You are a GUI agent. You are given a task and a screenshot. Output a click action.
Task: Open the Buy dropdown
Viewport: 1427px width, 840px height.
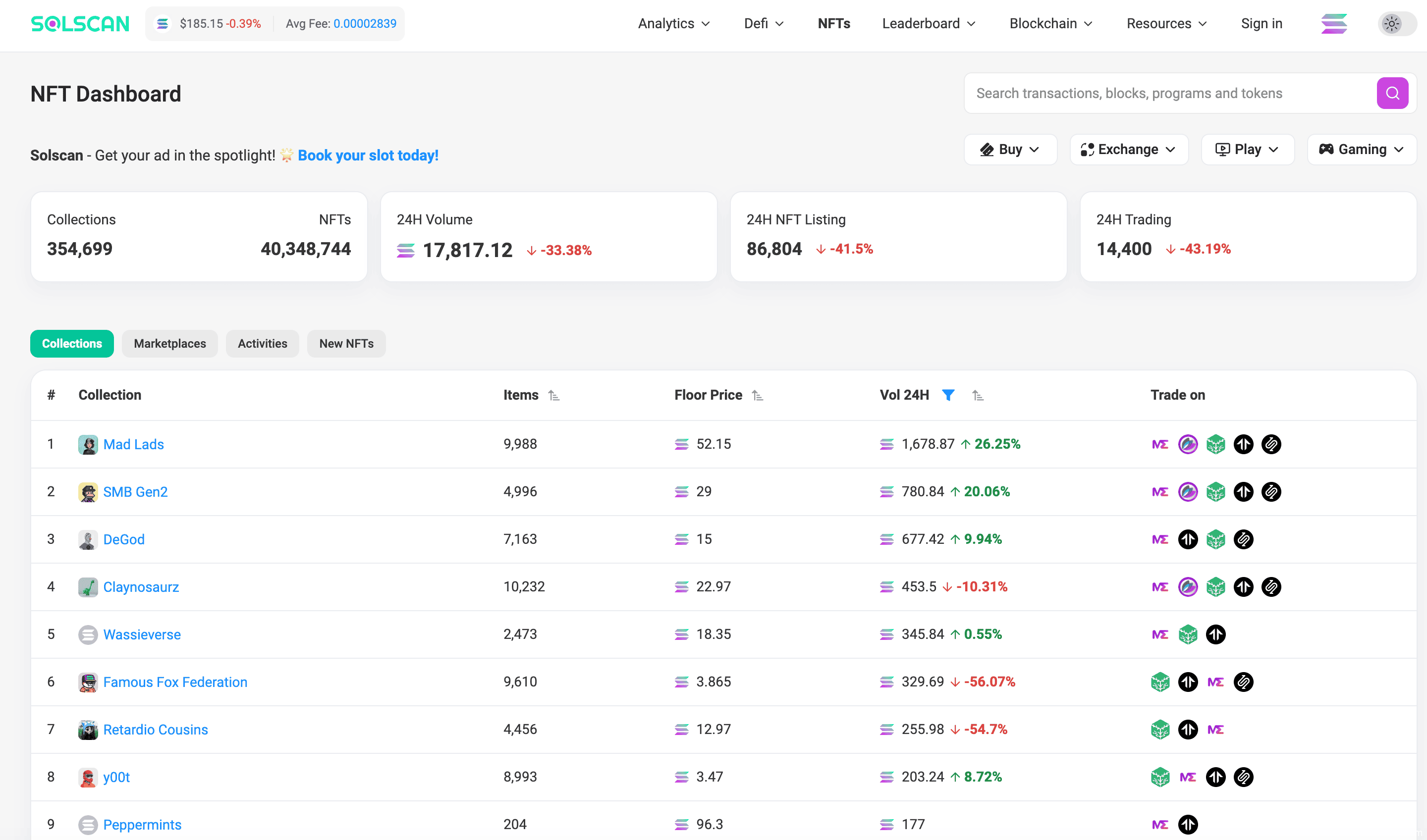pos(1010,150)
